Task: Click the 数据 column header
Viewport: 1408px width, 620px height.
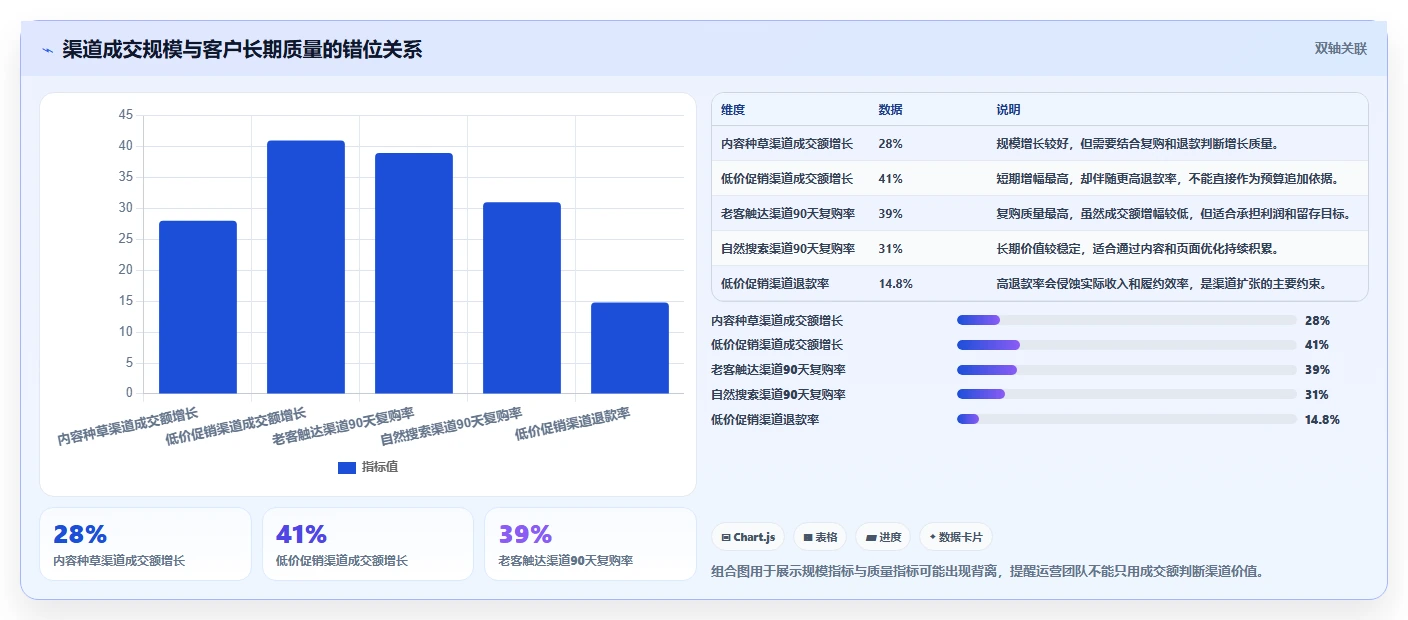Action: [891, 110]
